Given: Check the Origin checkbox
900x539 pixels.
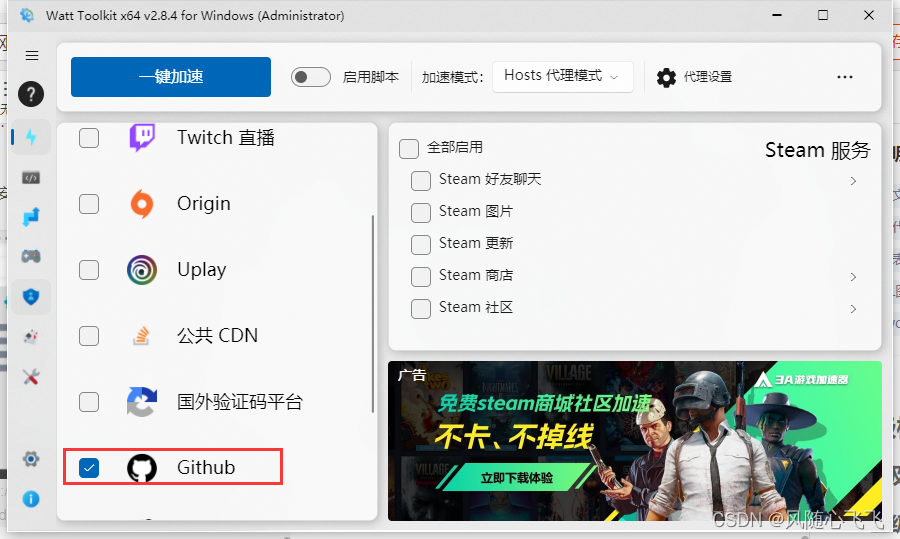Looking at the screenshot, I should pyautogui.click(x=89, y=204).
